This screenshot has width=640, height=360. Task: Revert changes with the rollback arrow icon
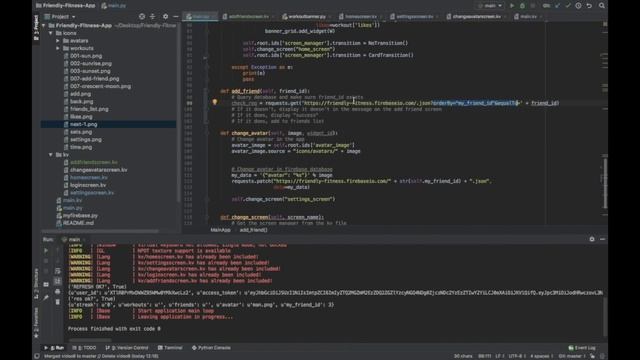click(589, 6)
